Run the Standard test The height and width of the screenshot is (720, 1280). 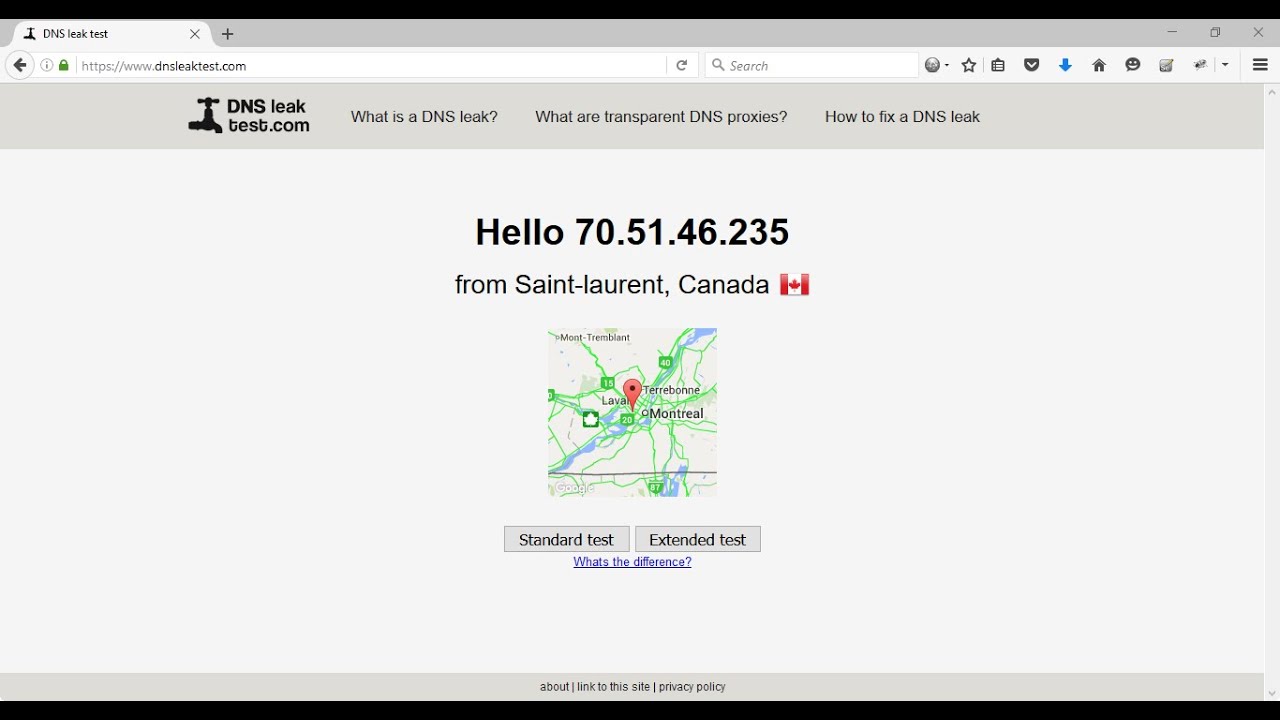567,540
